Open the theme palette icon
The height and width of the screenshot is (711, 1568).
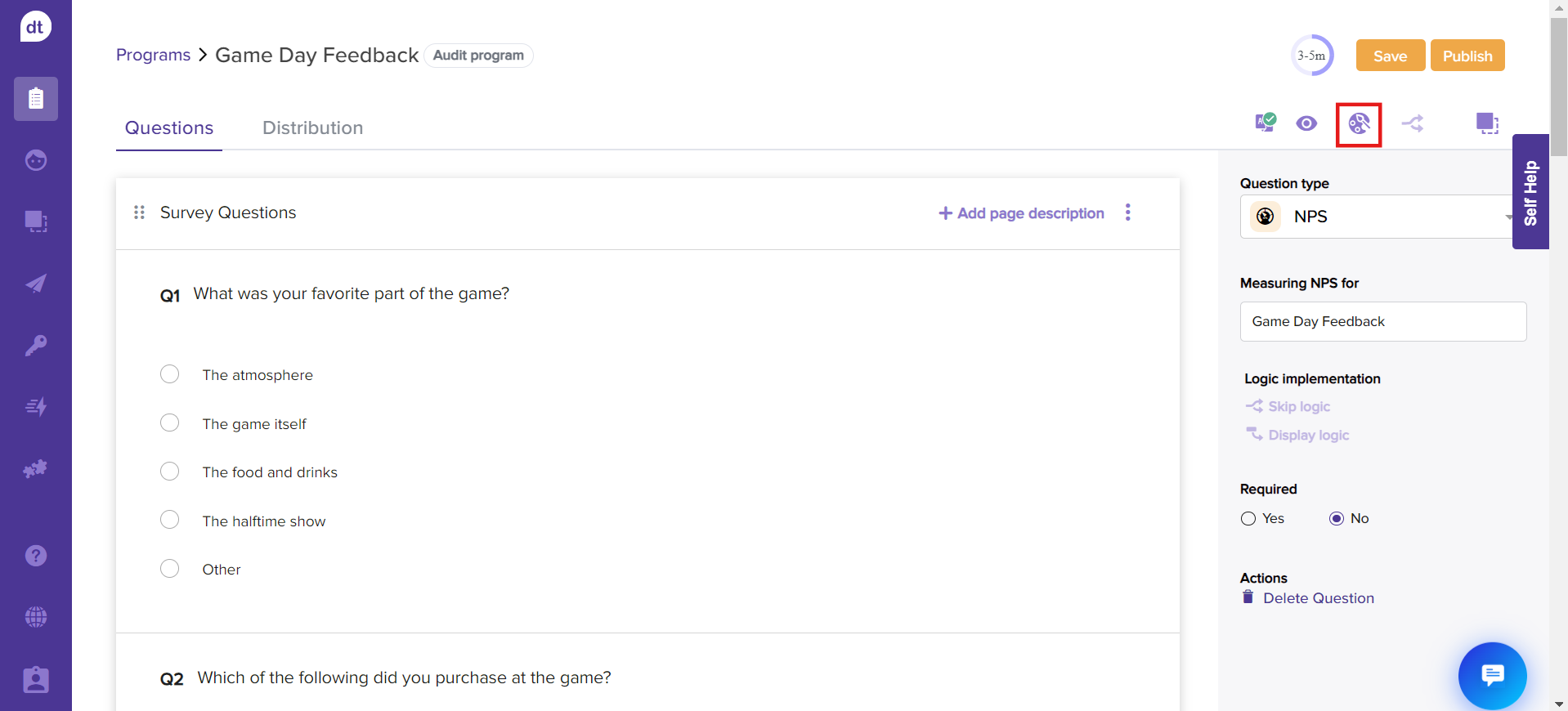point(1359,124)
